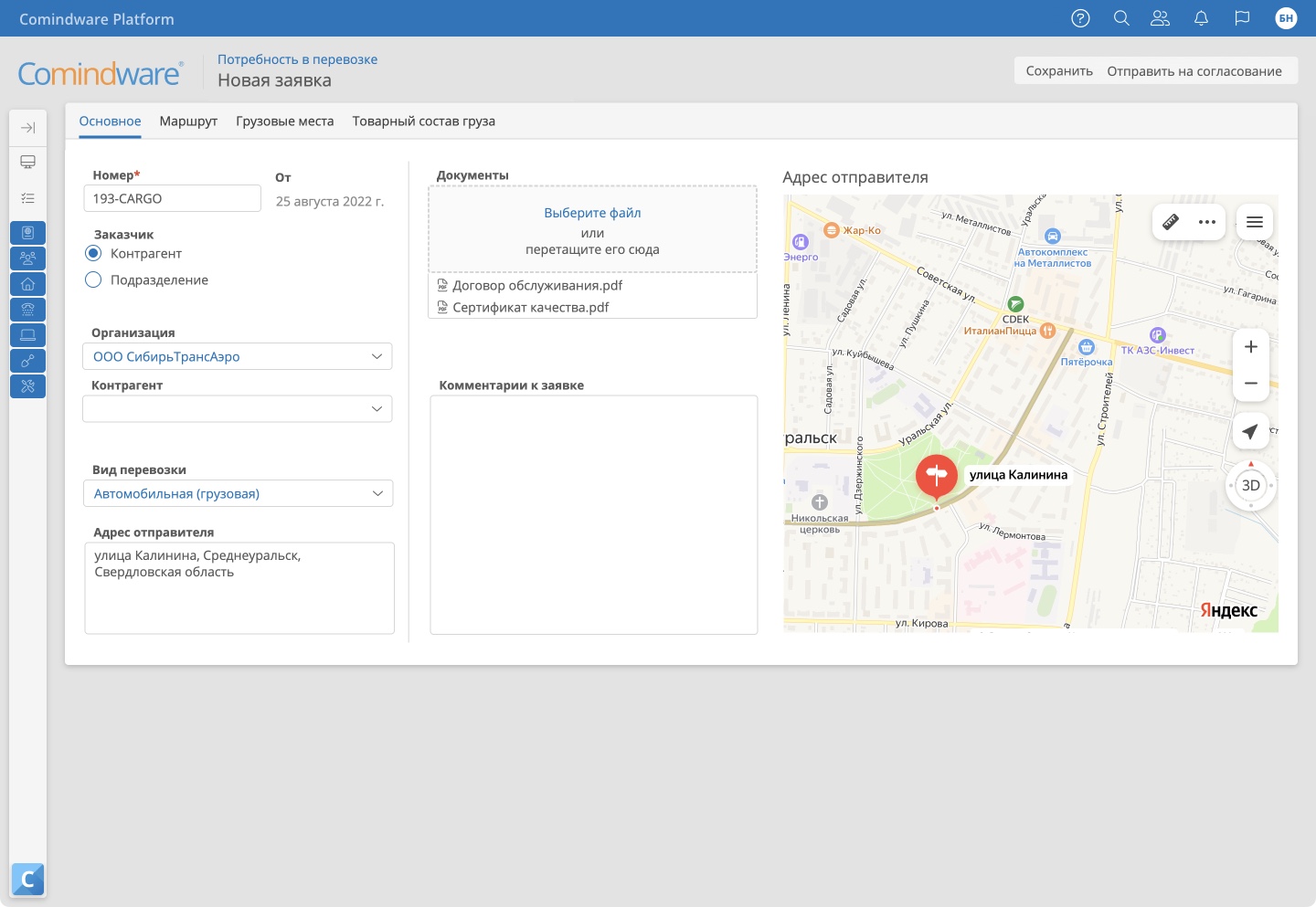Click the Сохранить button

[x=1059, y=71]
